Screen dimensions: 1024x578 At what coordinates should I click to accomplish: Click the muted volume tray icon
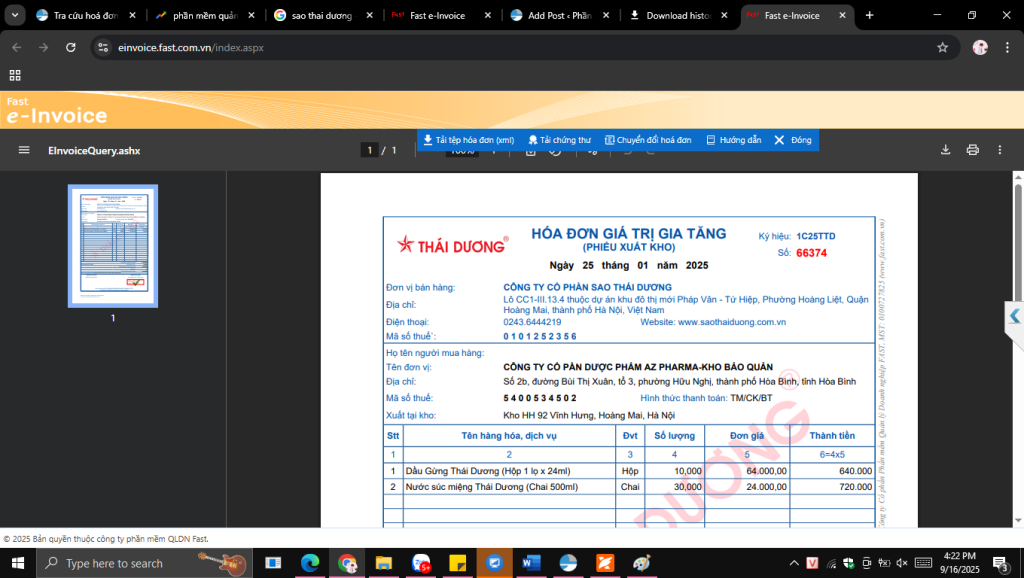point(902,563)
